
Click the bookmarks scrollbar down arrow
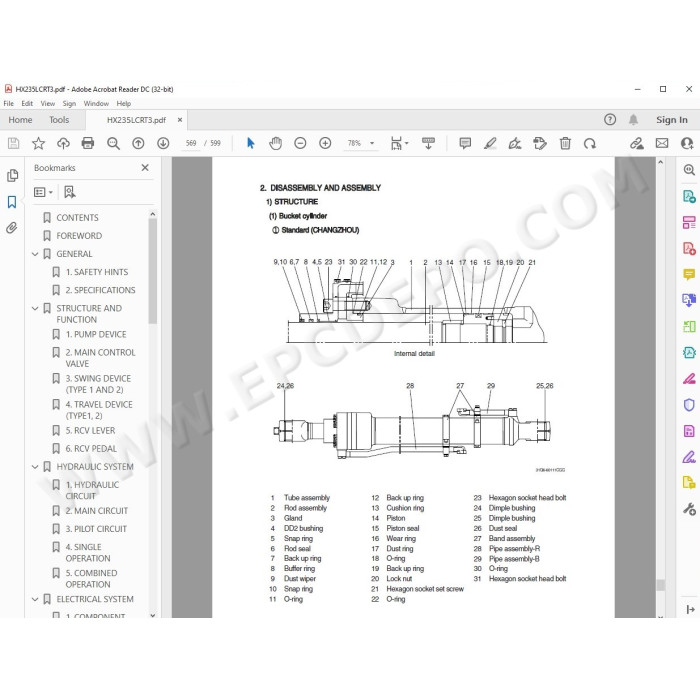(x=153, y=615)
